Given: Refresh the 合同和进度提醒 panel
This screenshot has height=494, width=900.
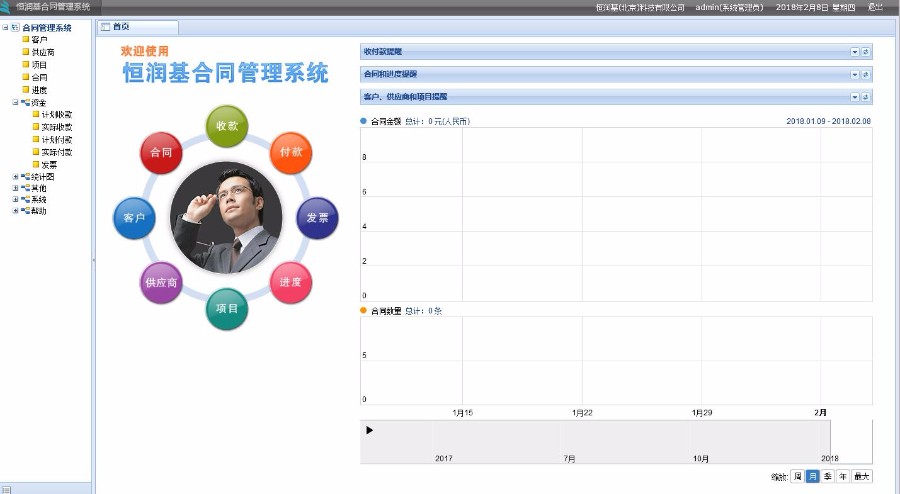Looking at the screenshot, I should [x=866, y=75].
